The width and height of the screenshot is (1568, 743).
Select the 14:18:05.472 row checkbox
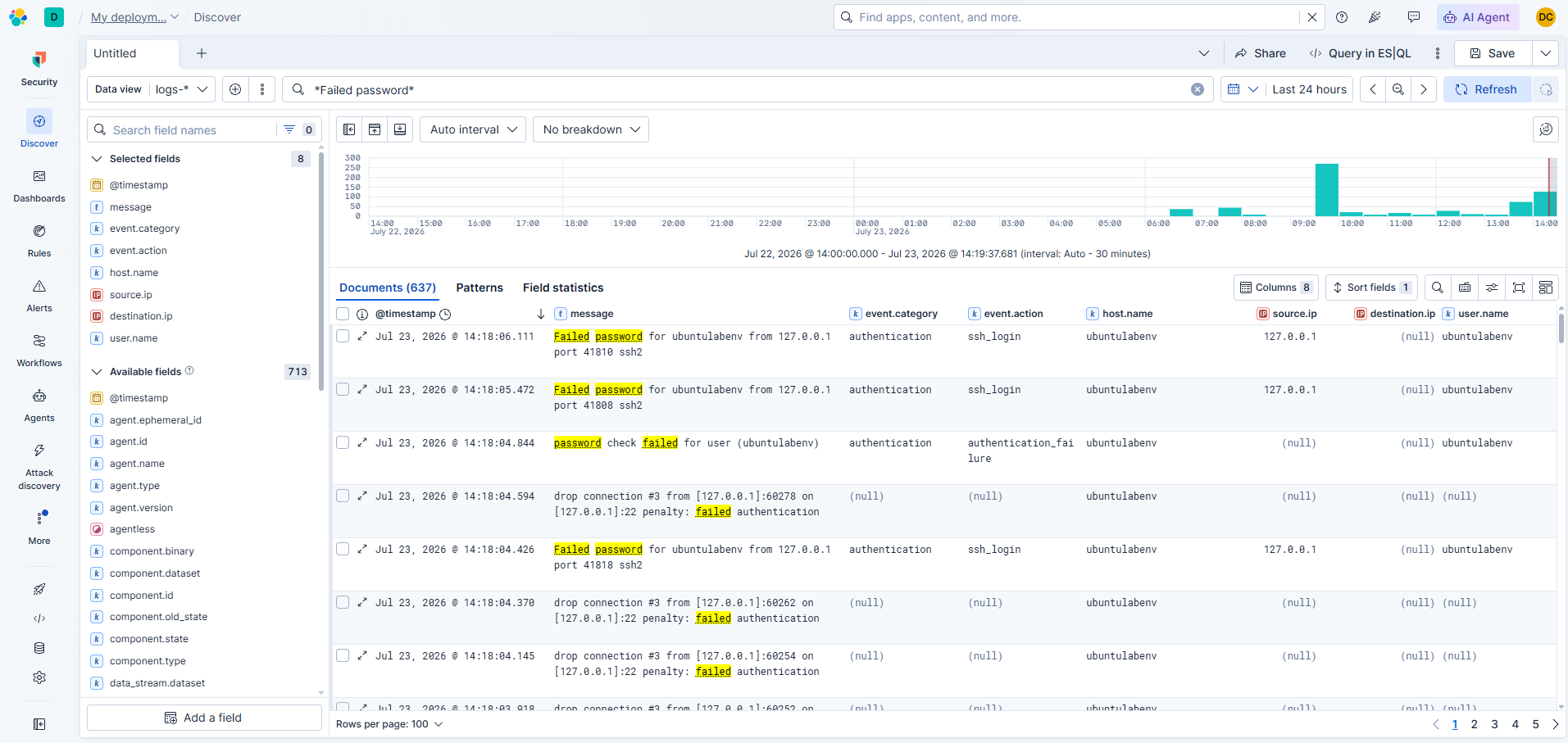343,389
